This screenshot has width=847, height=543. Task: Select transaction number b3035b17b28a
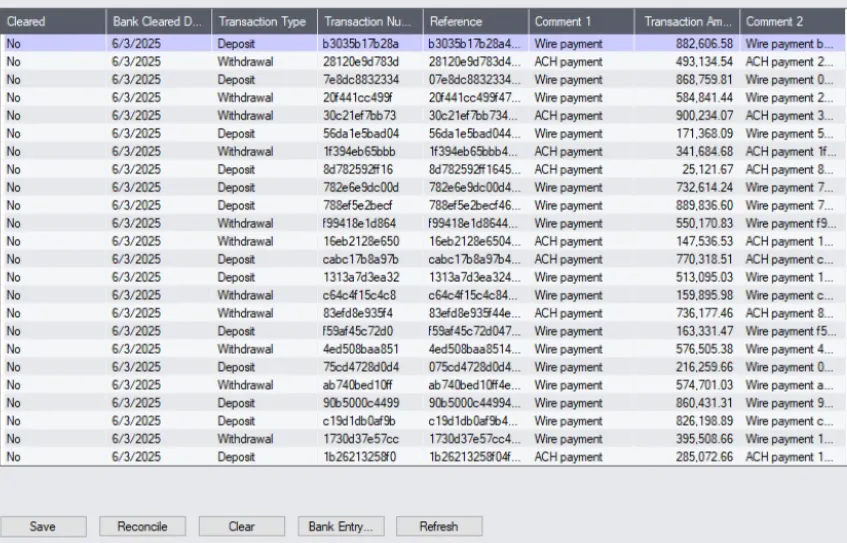click(x=361, y=44)
